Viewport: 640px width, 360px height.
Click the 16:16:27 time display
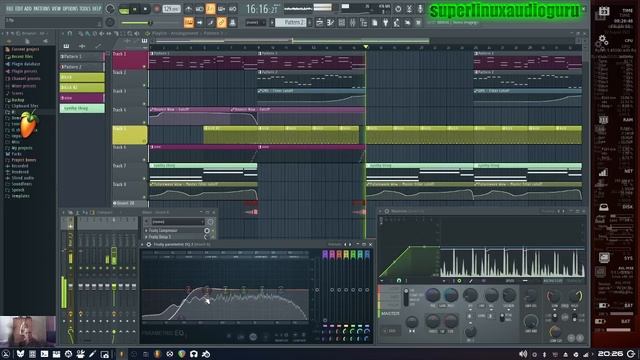click(x=262, y=9)
